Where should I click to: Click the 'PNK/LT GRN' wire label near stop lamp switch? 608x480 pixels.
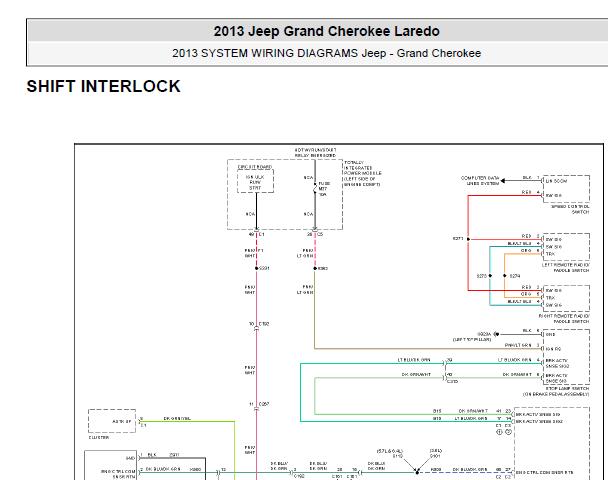(518, 345)
